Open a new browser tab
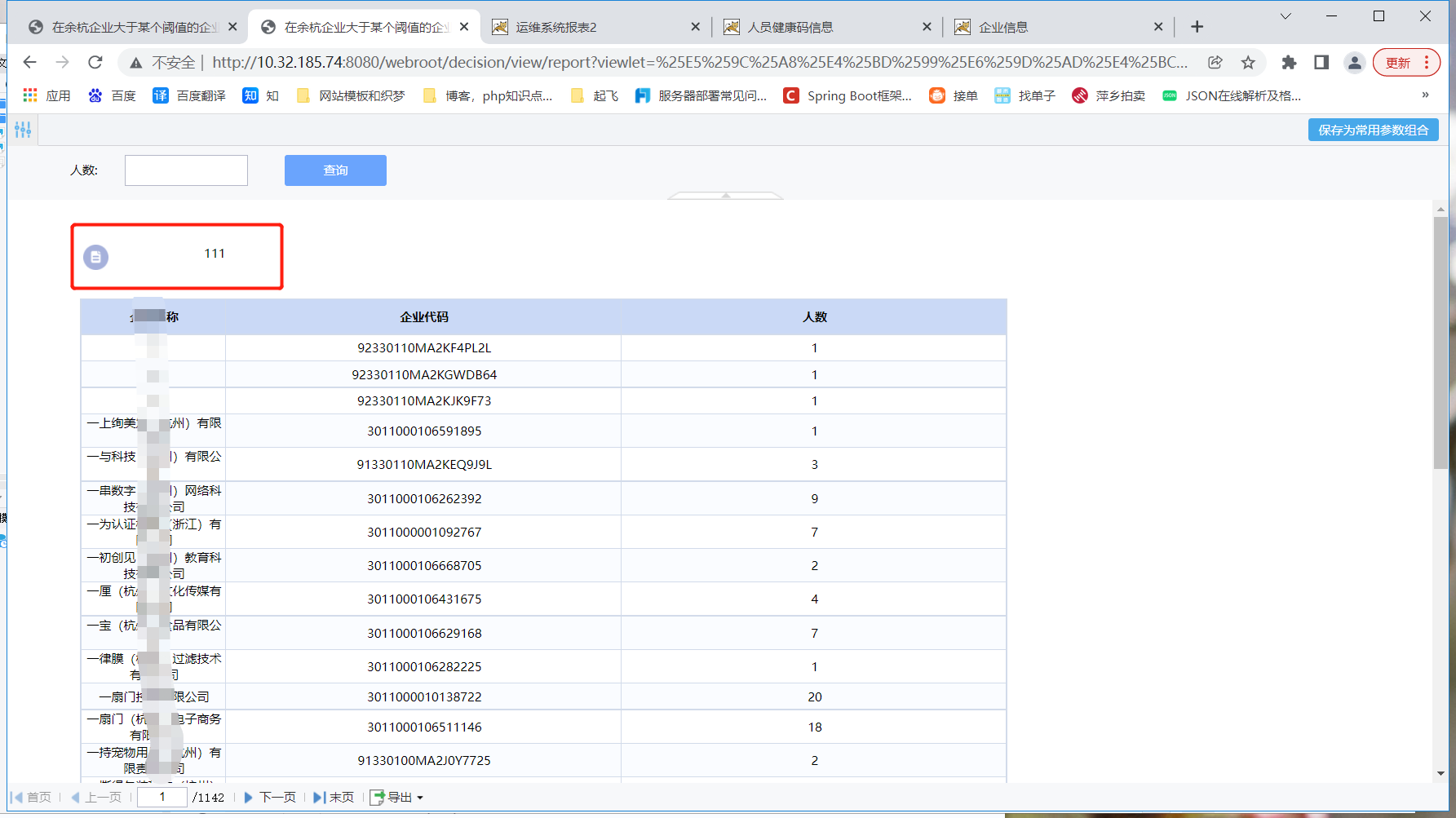 click(1197, 27)
